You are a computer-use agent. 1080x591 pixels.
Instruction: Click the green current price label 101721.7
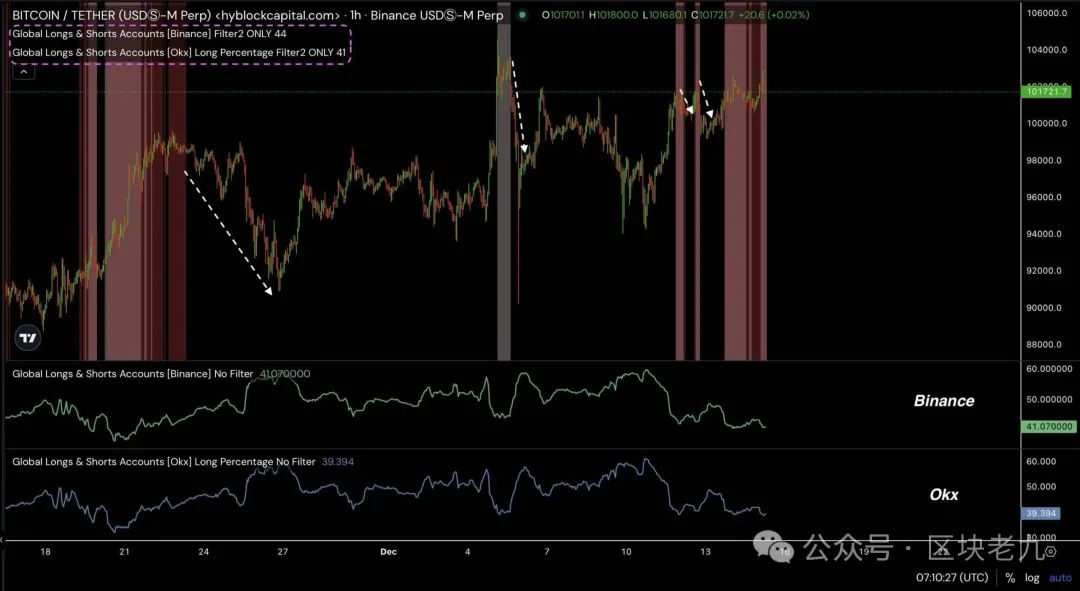tap(1046, 91)
